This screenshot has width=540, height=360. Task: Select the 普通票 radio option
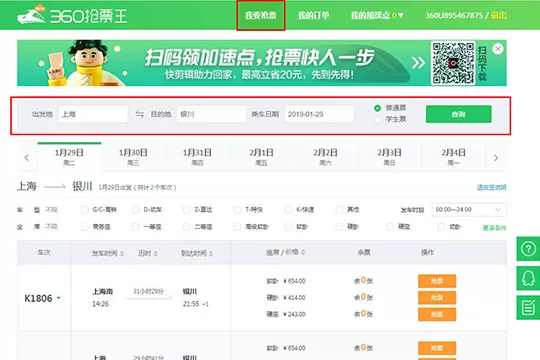[x=377, y=108]
